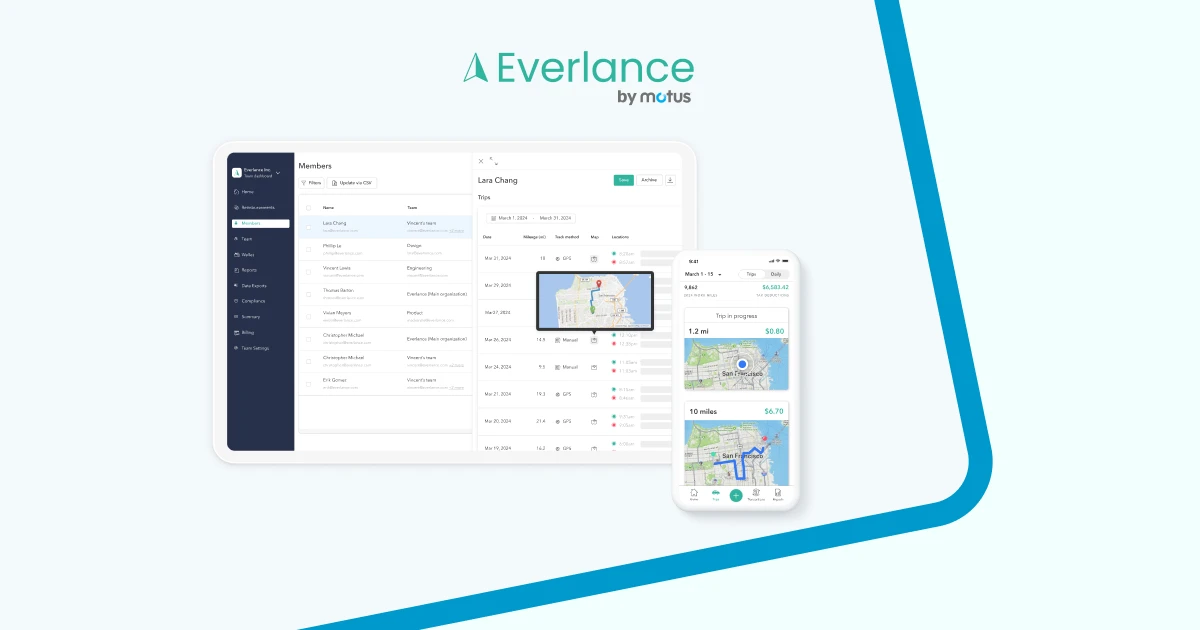Click the map icon for Mar 20 trip

click(594, 421)
